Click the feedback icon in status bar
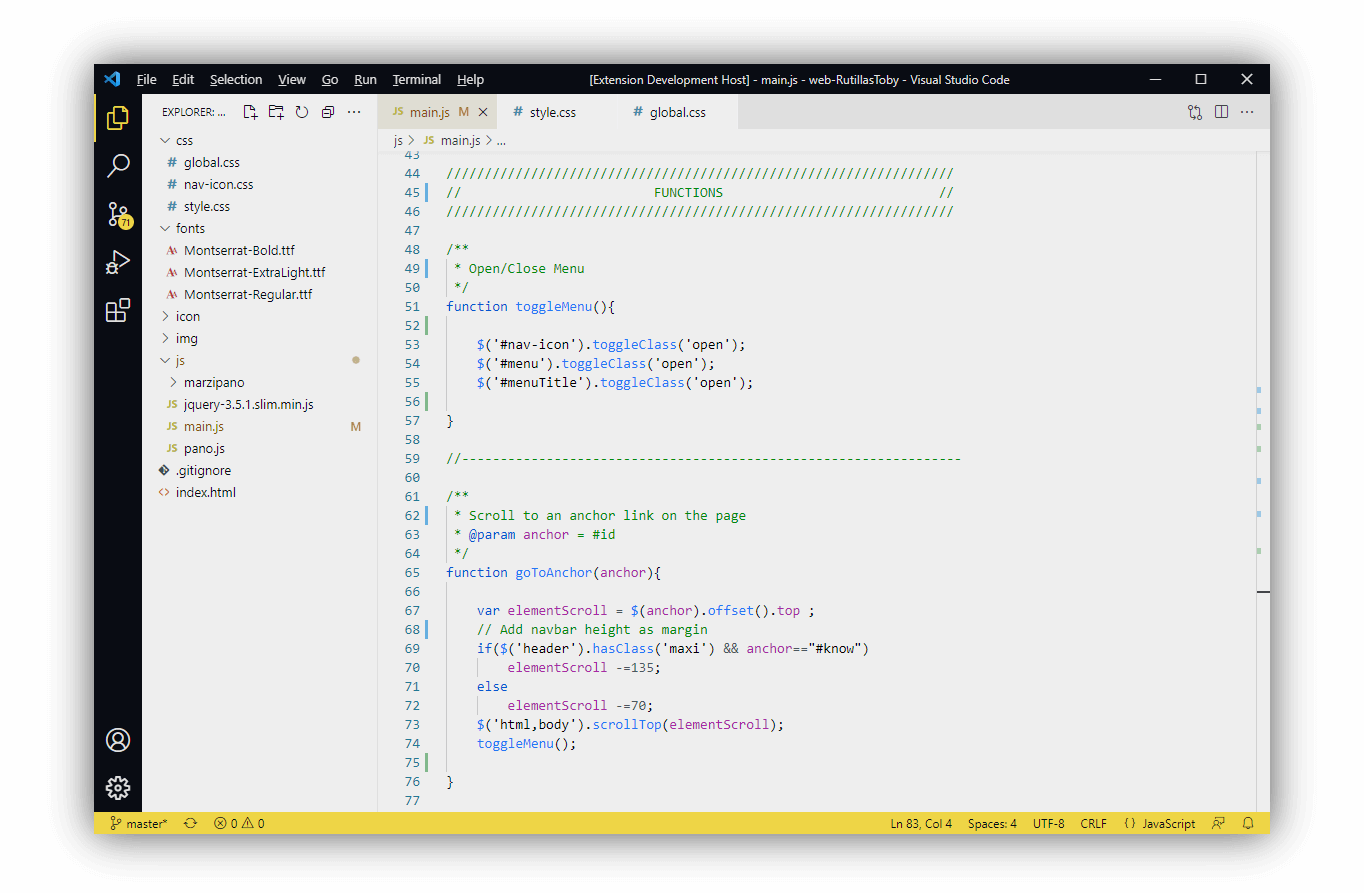The height and width of the screenshot is (893, 1364). click(1218, 824)
